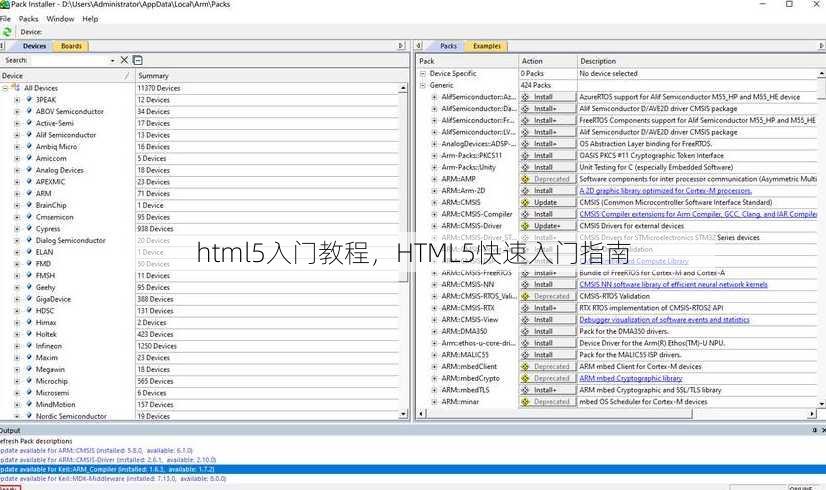Collapse the Device Specific pack group
The height and width of the screenshot is (490, 826).
click(422, 74)
